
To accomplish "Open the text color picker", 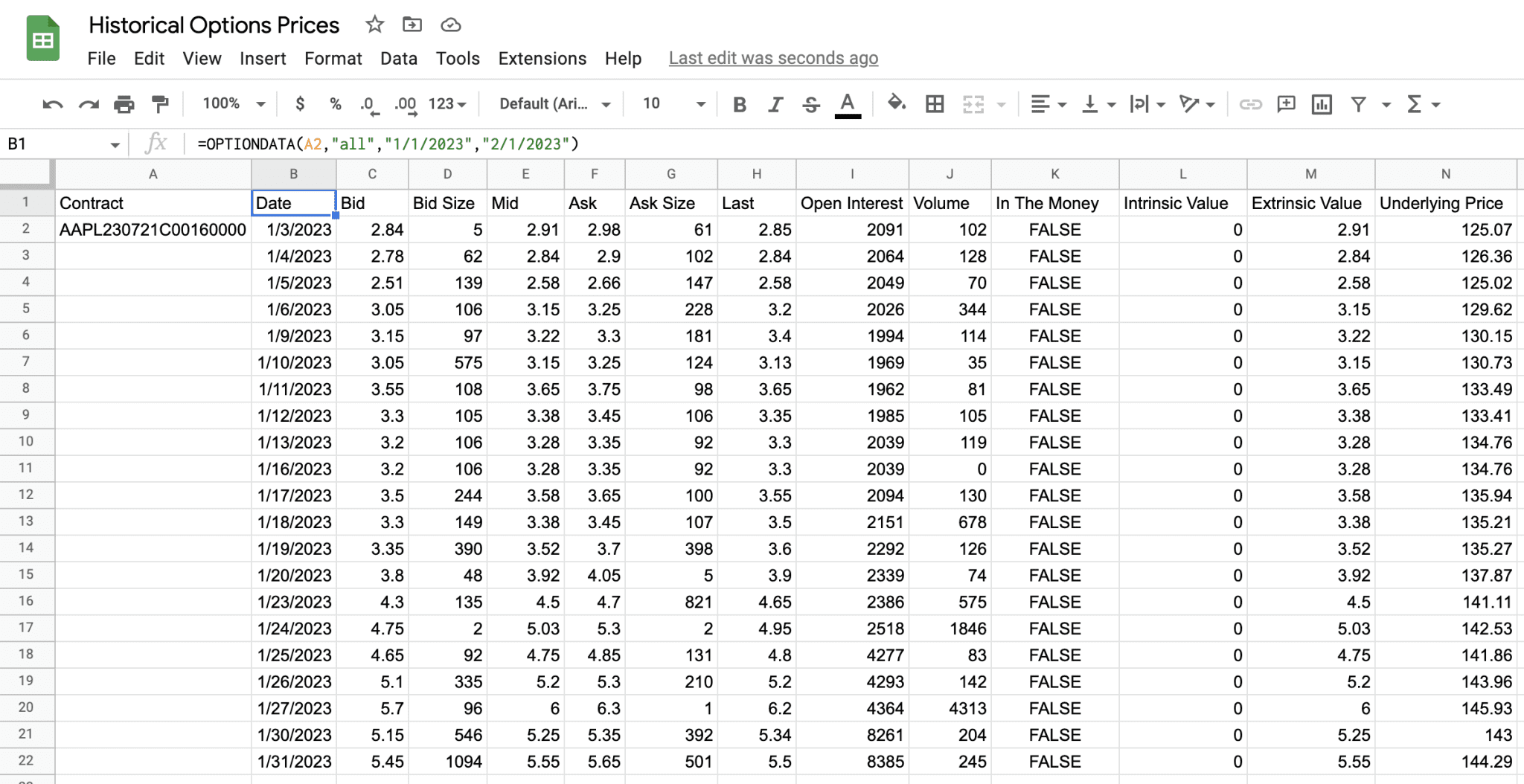I will 846,104.
